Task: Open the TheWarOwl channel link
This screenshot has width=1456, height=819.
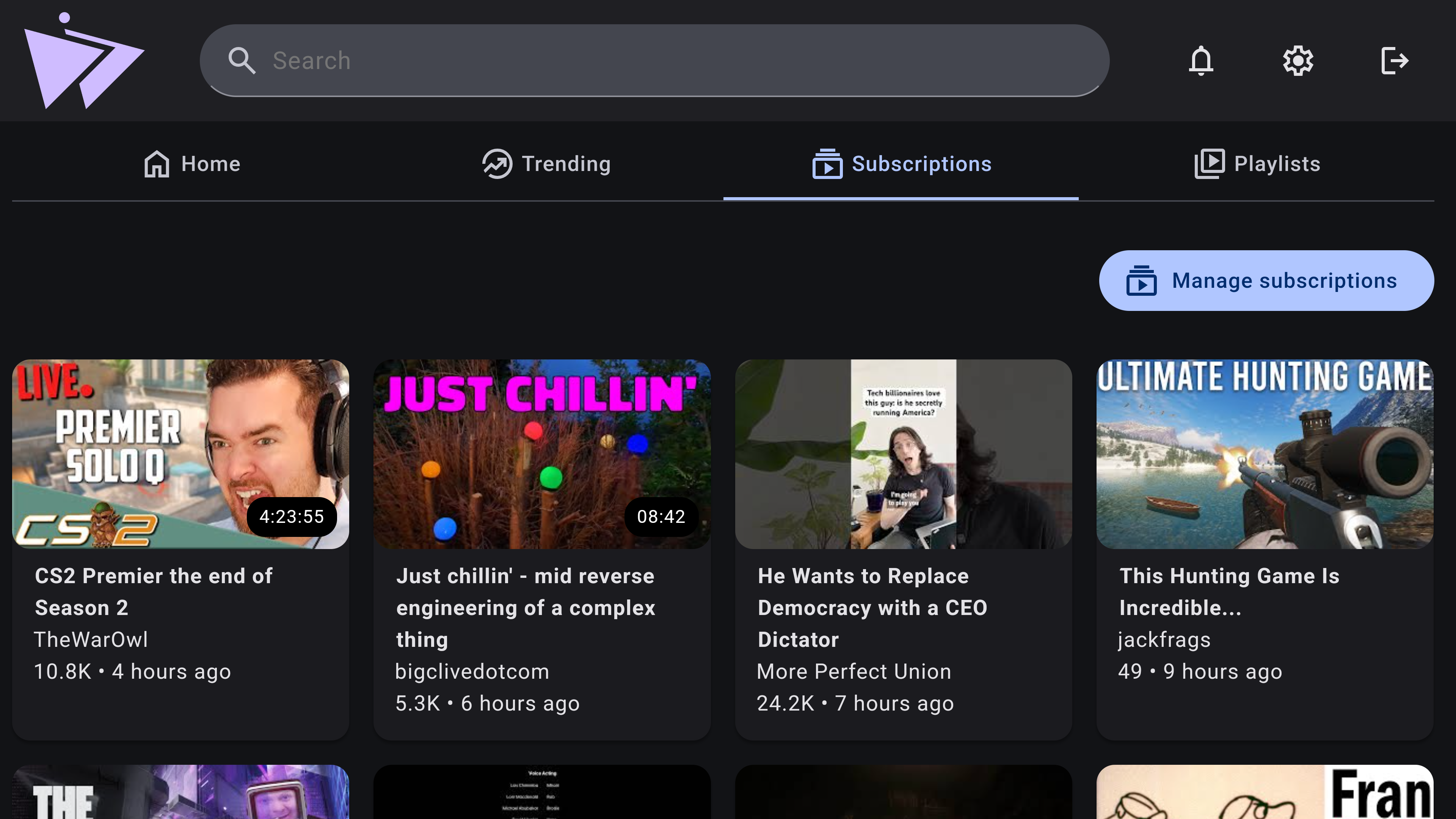Action: 91,640
